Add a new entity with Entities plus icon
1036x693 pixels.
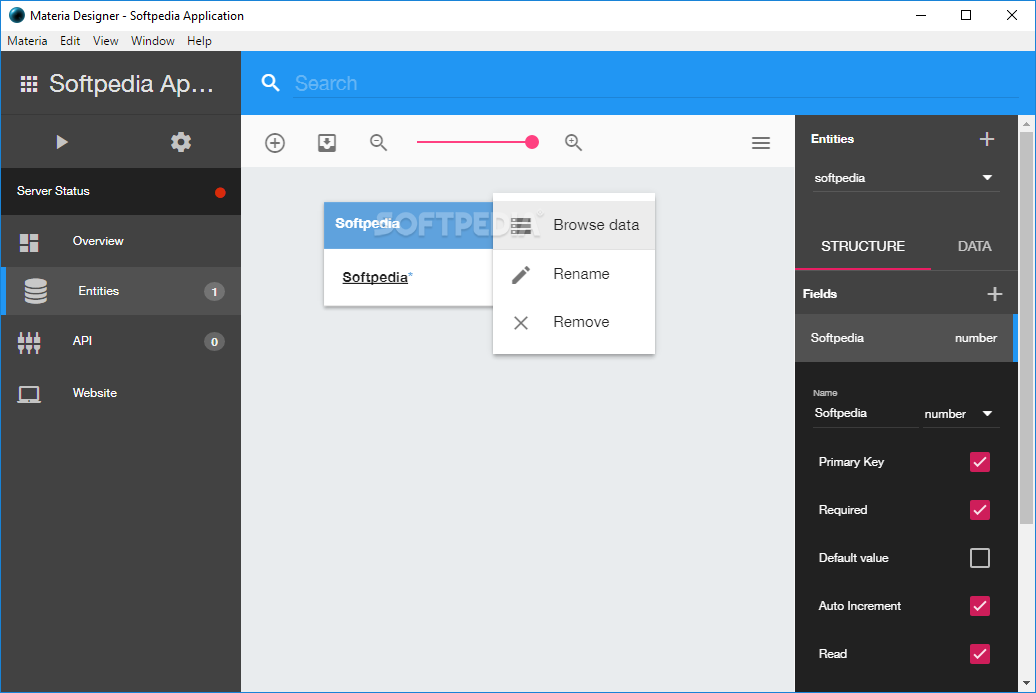pyautogui.click(x=986, y=139)
